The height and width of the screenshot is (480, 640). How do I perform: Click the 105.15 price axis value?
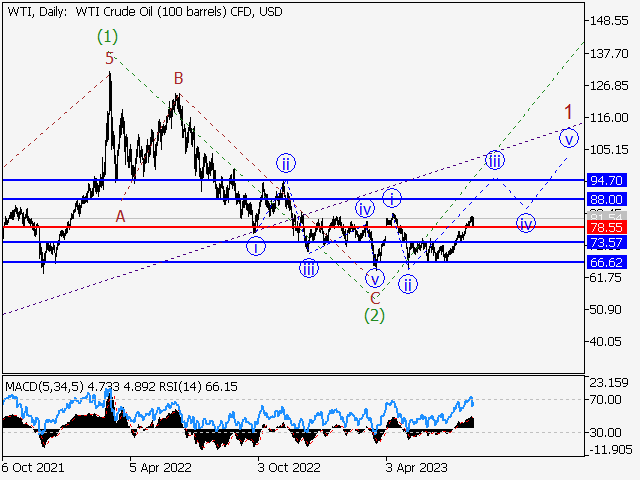tap(609, 149)
